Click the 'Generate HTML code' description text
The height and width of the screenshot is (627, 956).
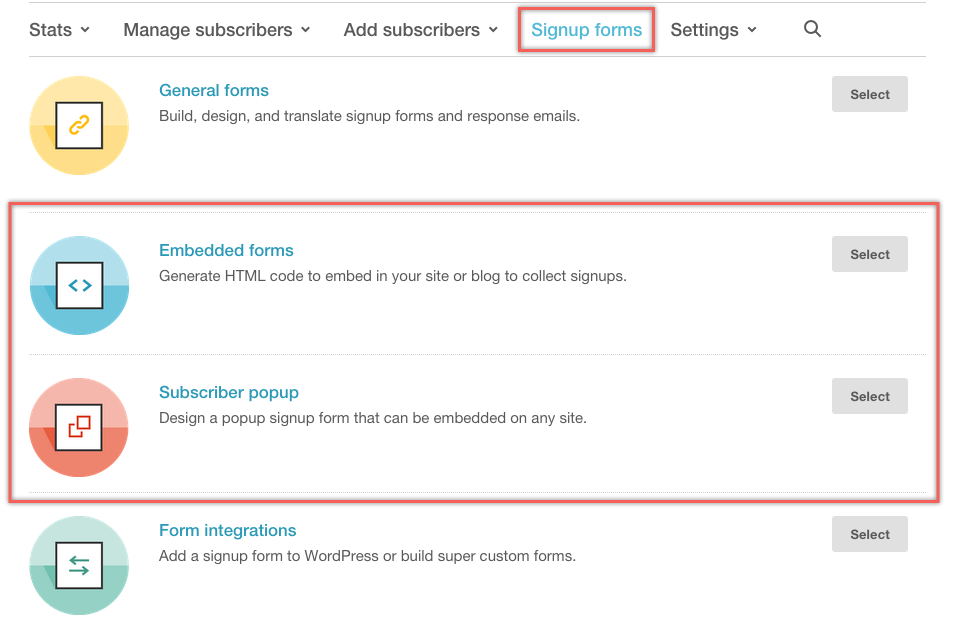click(393, 276)
